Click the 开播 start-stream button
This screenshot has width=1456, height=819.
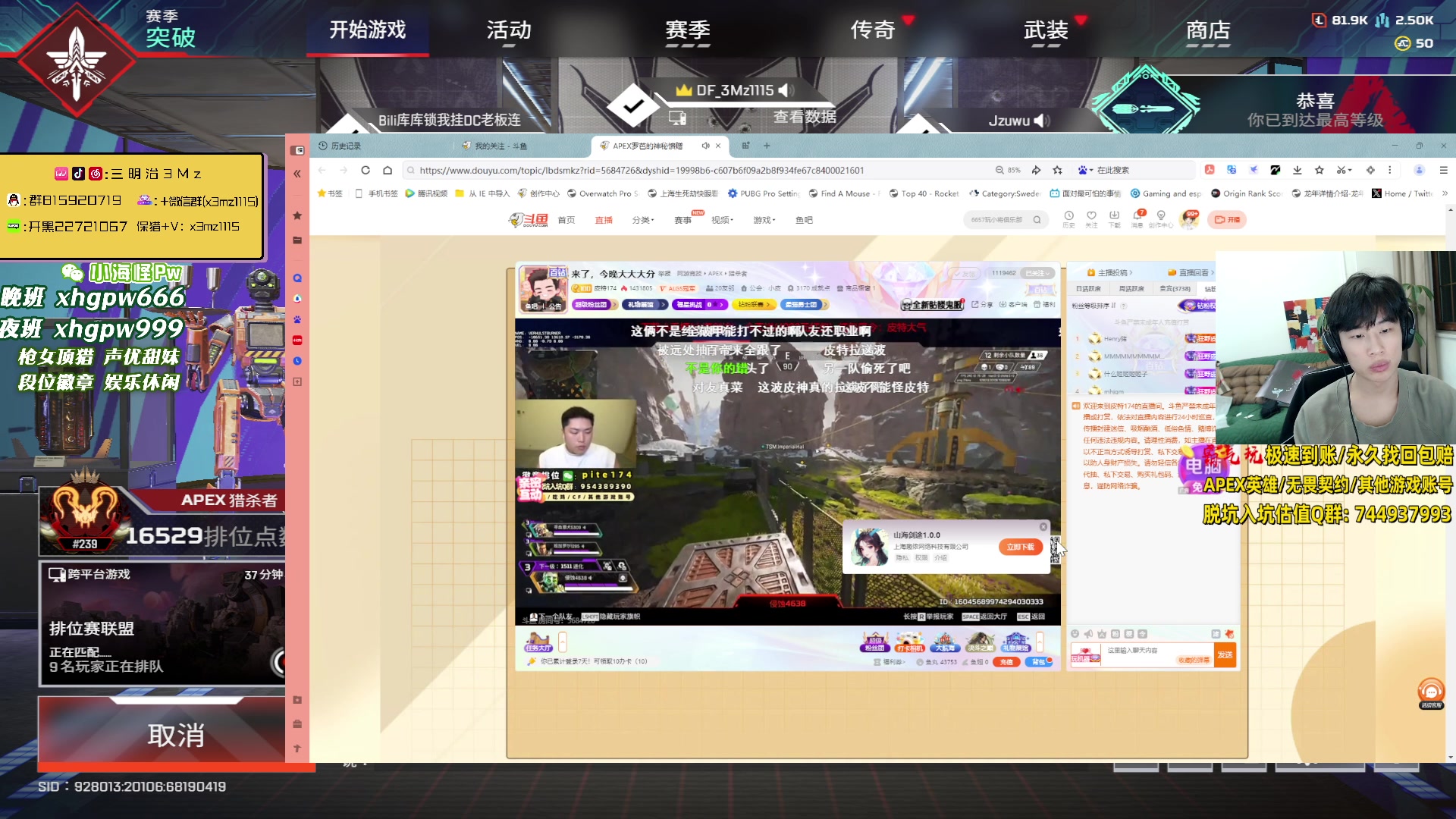click(1227, 220)
